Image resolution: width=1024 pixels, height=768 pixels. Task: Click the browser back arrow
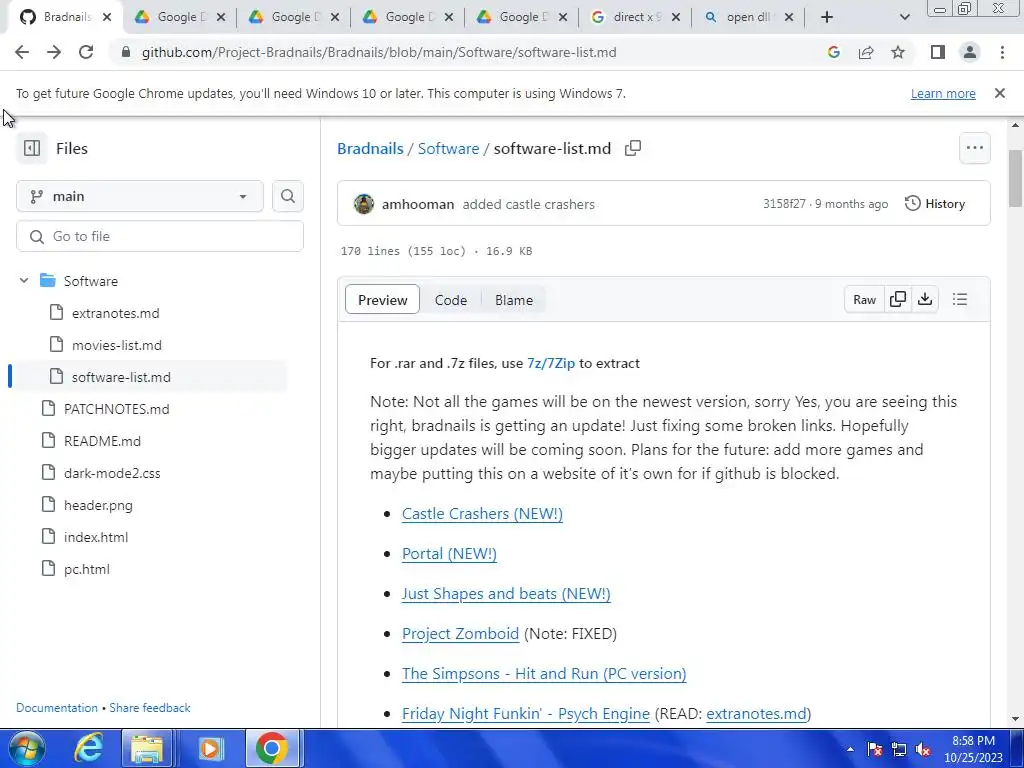[x=22, y=52]
